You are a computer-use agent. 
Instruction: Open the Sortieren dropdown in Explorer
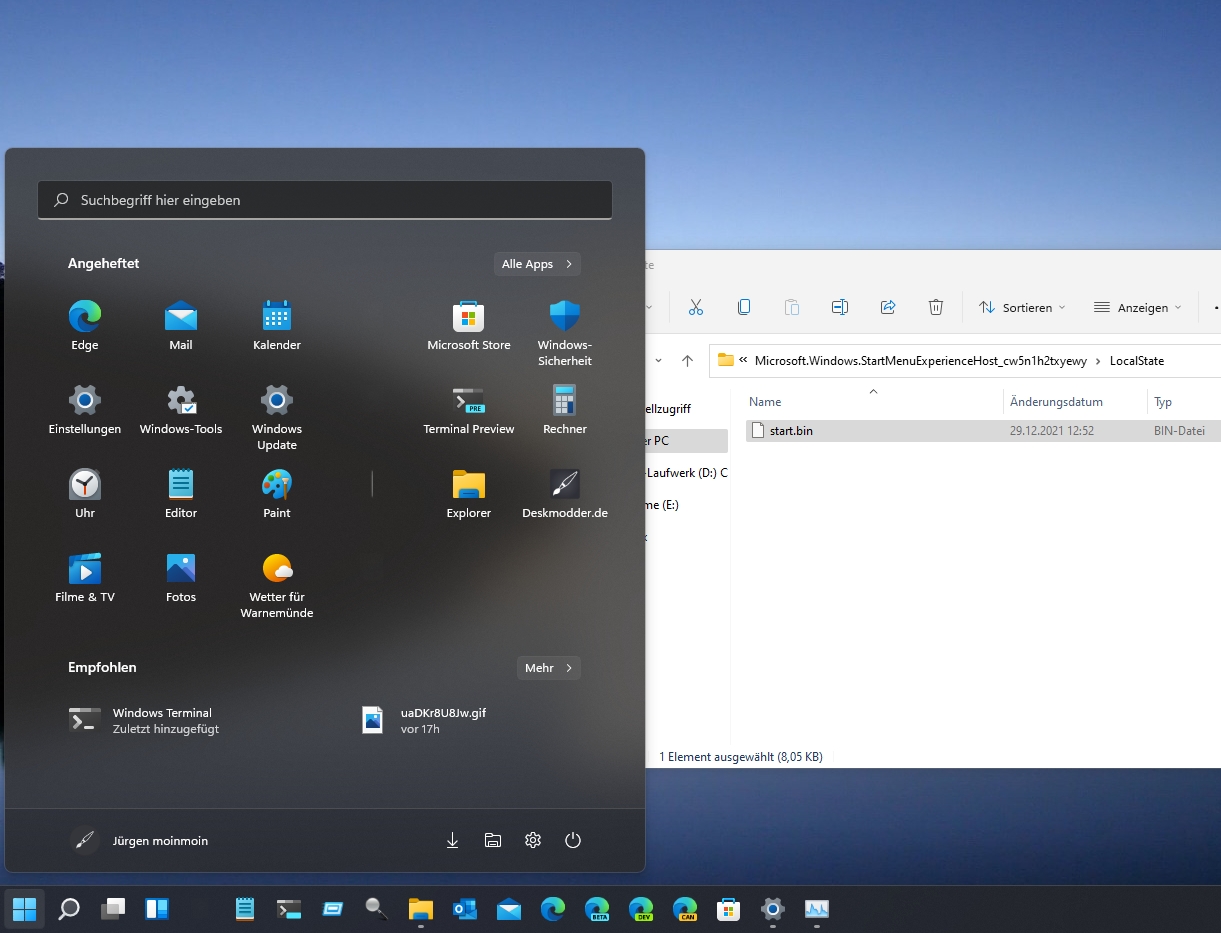pos(1022,307)
